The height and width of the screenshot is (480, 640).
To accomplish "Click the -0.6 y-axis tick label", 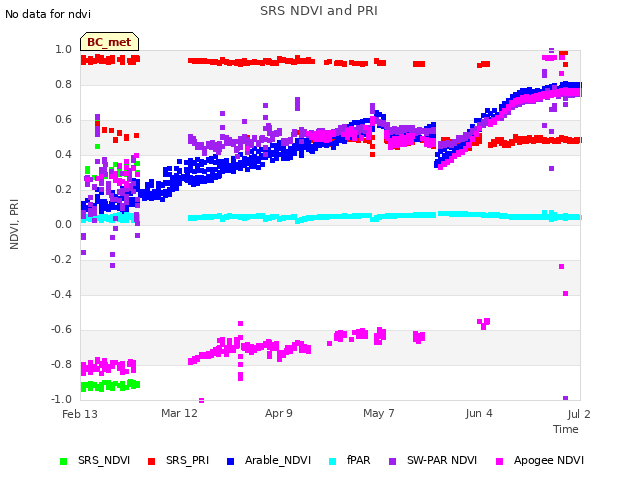I will tap(61, 329).
